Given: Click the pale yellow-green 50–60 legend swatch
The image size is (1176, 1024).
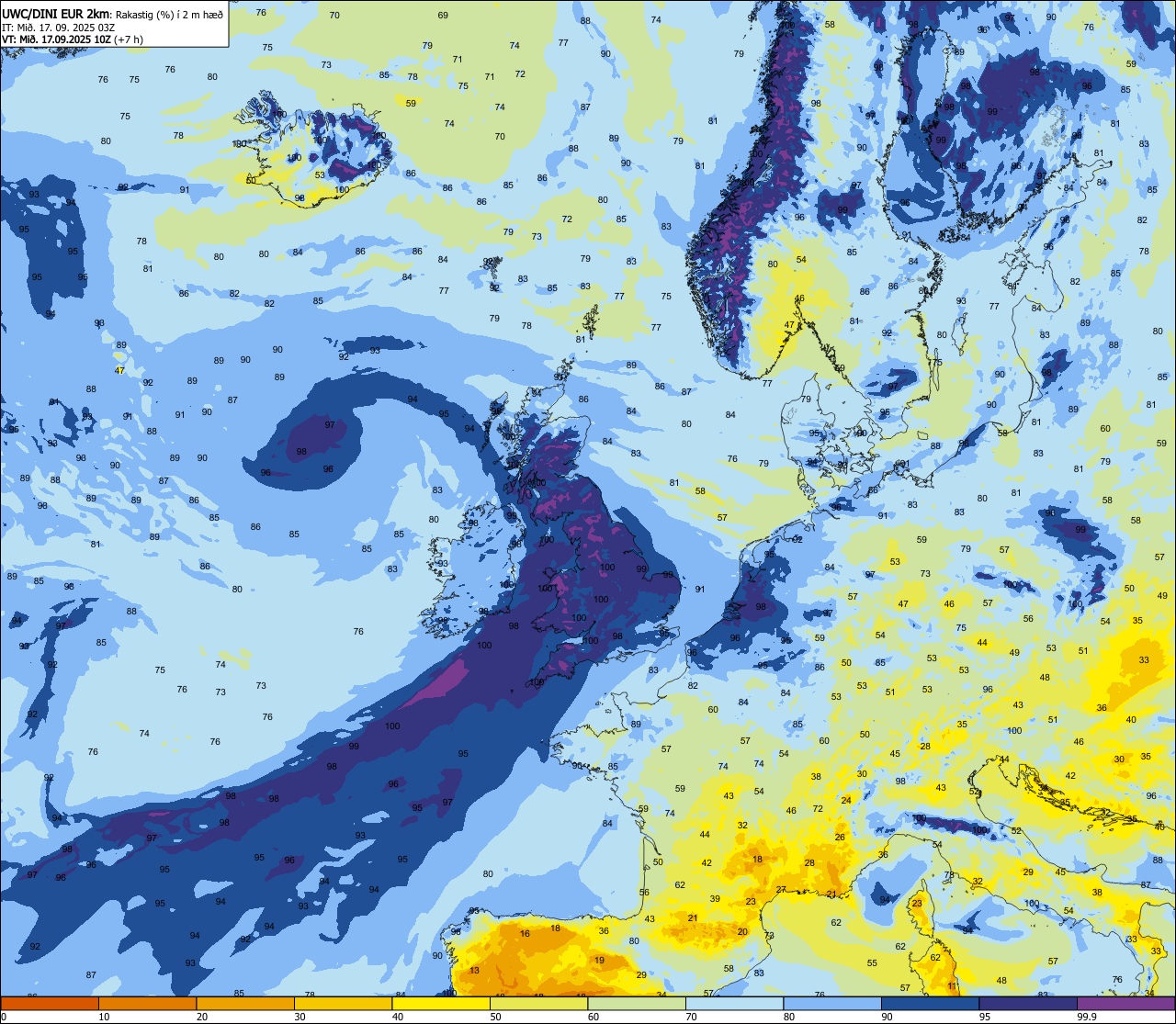Looking at the screenshot, I should pyautogui.click(x=538, y=1003).
